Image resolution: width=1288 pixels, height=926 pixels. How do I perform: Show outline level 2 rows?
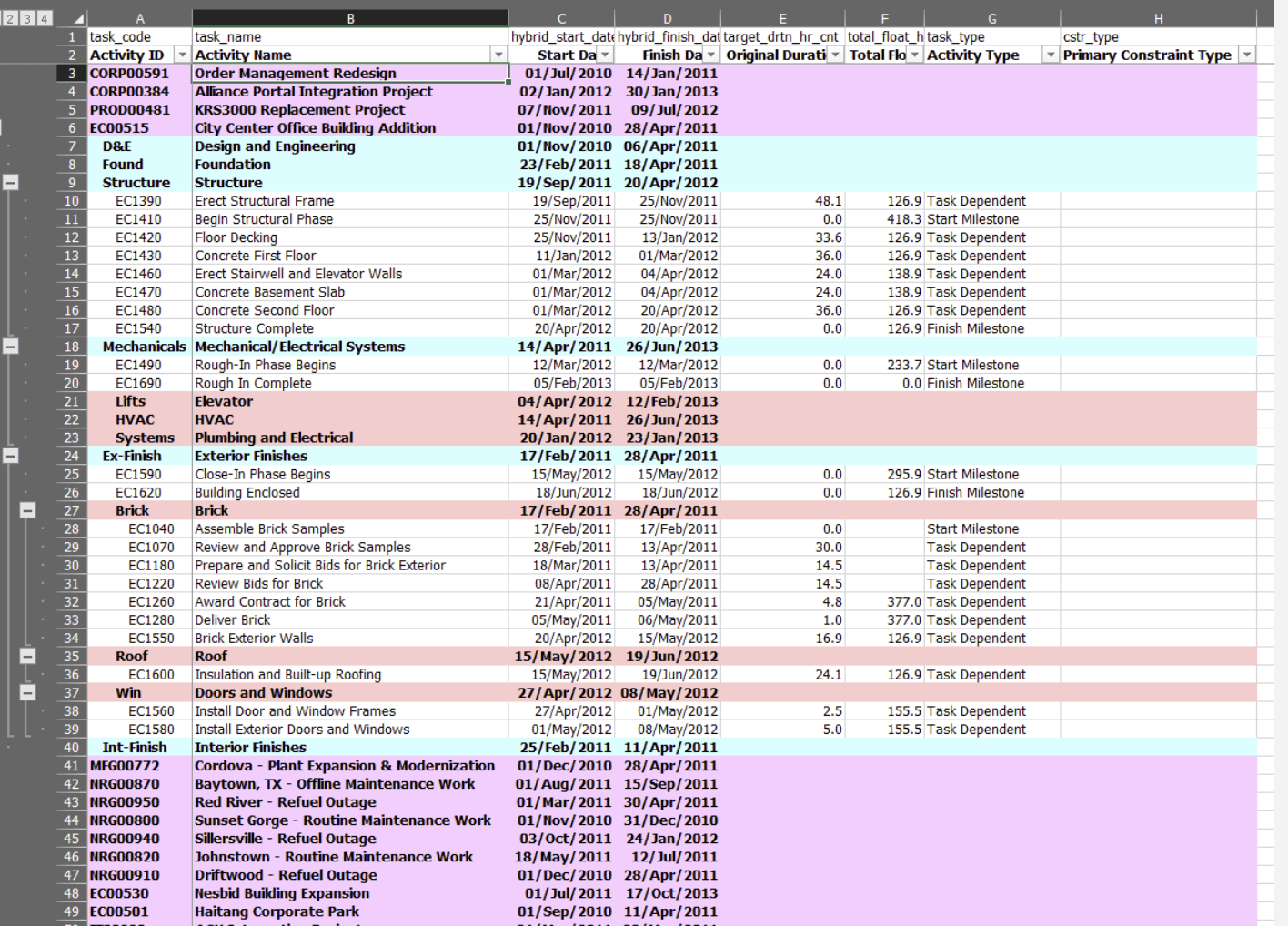(x=9, y=18)
